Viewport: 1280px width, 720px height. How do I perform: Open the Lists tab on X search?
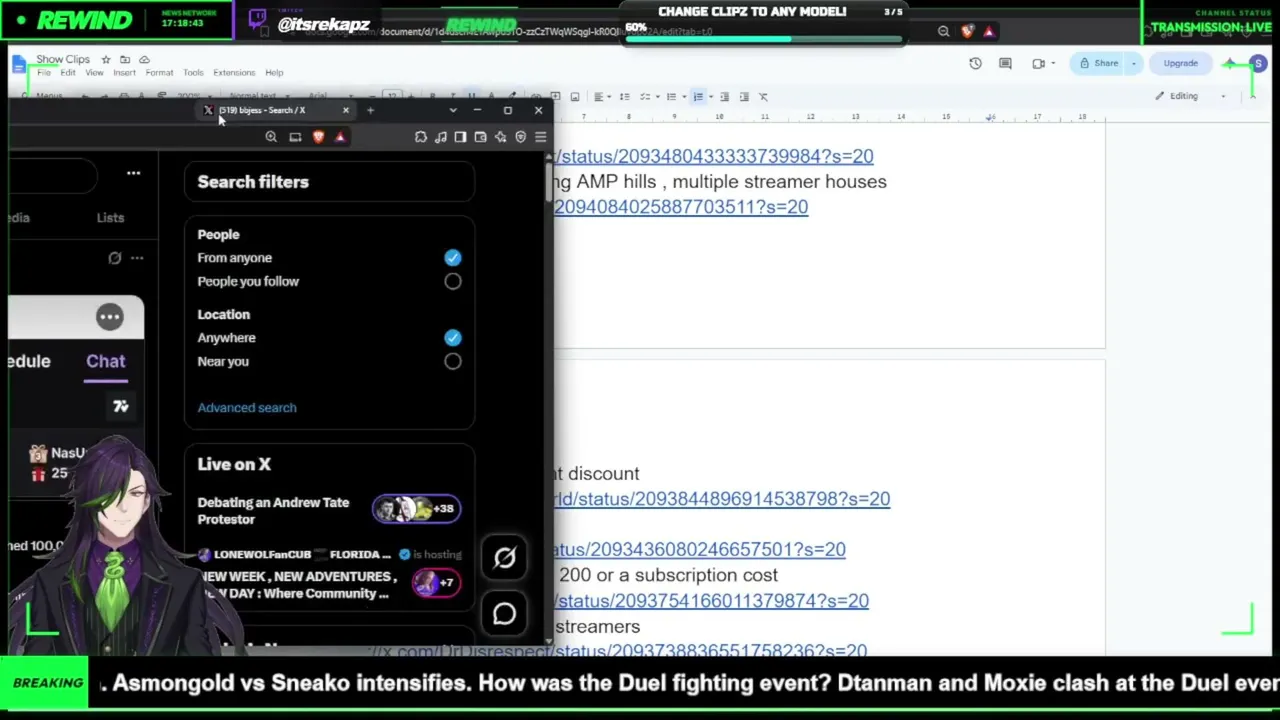point(110,217)
